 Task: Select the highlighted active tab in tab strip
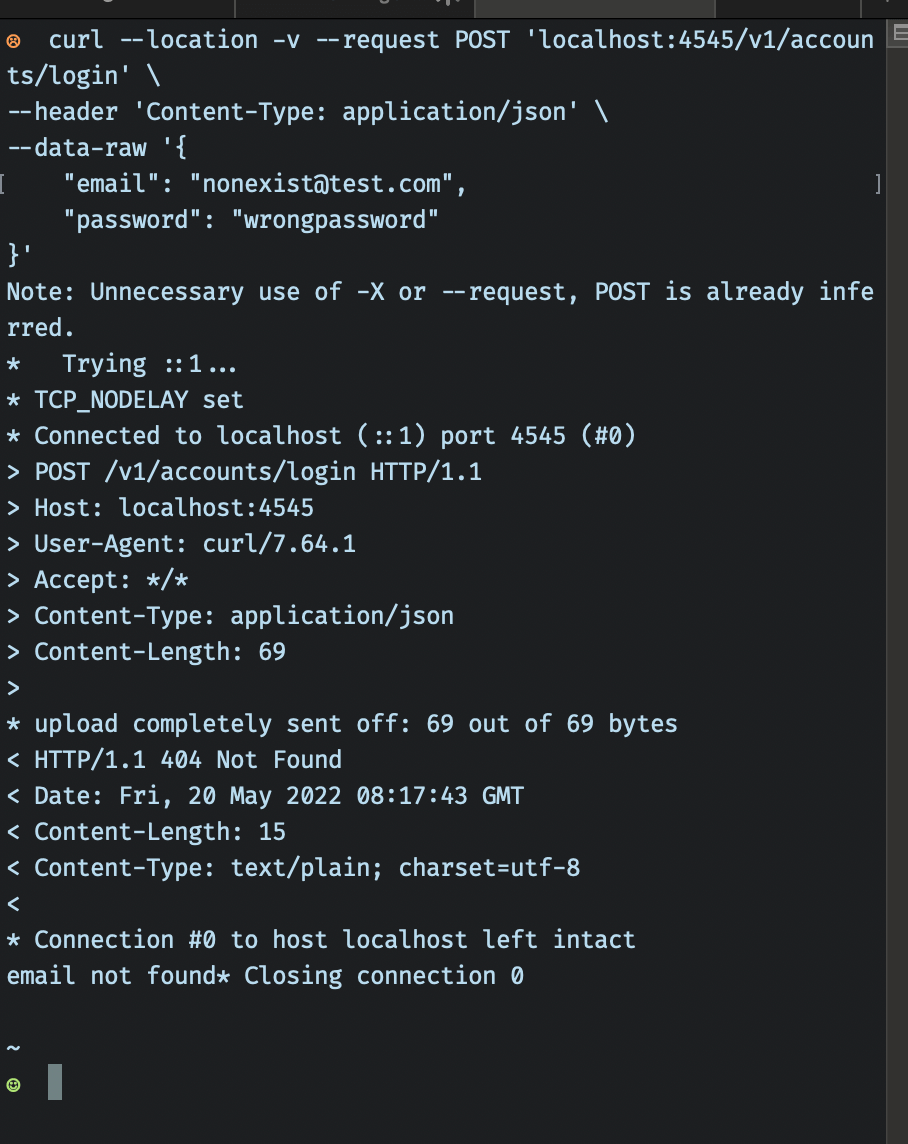[x=594, y=8]
